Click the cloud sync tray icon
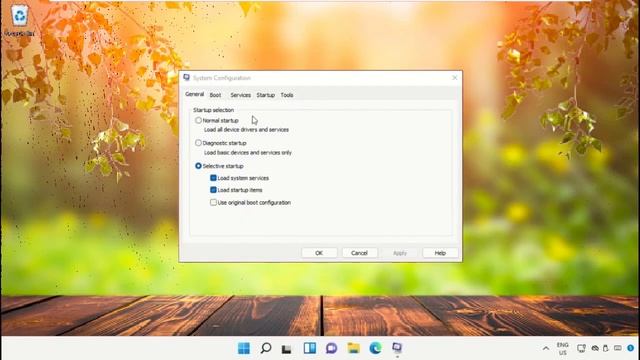This screenshot has width=640, height=360. (595, 349)
